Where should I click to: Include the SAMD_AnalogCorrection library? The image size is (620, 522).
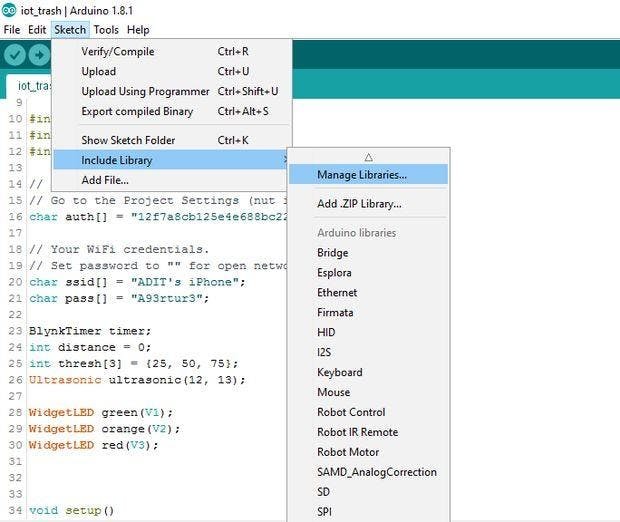[369, 472]
